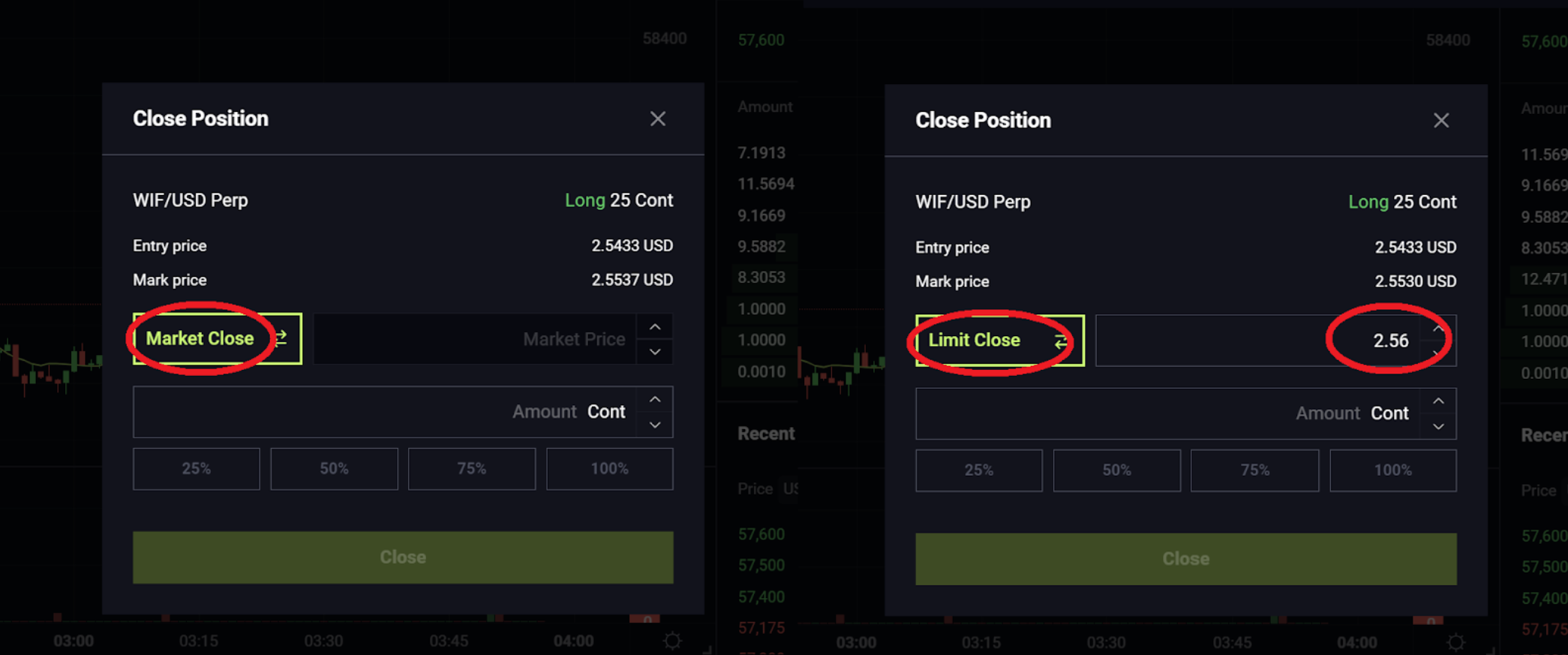Click swap arrows icon beside Limit Close
Image resolution: width=1568 pixels, height=655 pixels.
(1061, 341)
